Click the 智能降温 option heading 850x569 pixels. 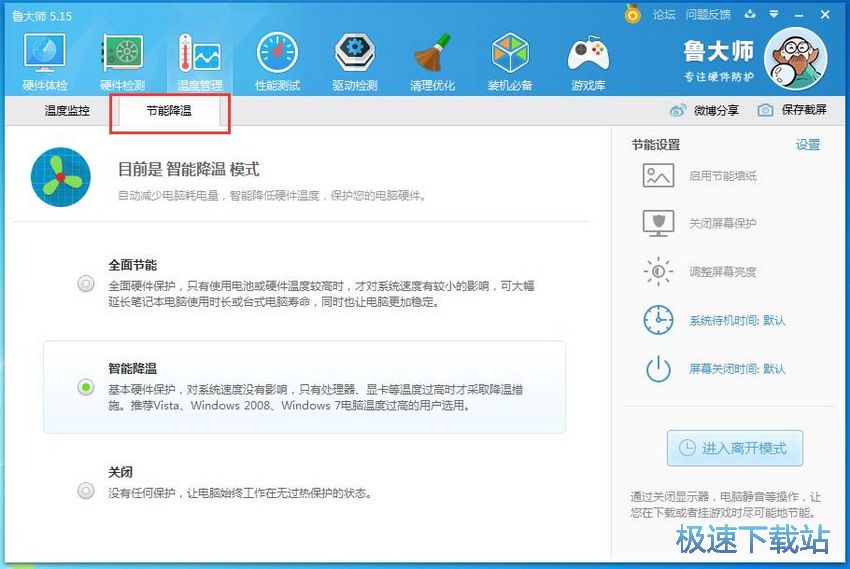point(133,368)
